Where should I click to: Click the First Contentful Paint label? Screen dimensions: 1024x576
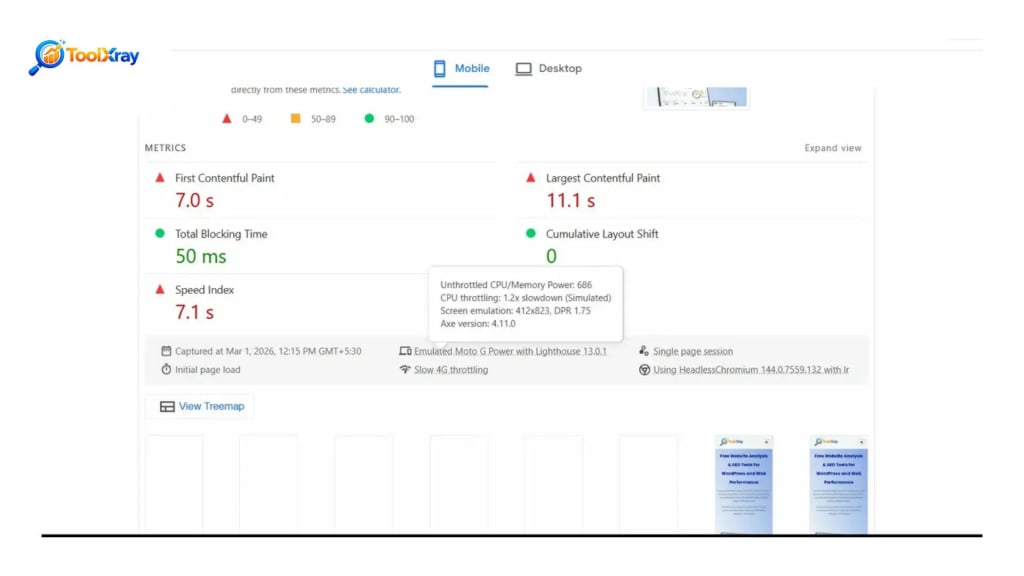(225, 178)
